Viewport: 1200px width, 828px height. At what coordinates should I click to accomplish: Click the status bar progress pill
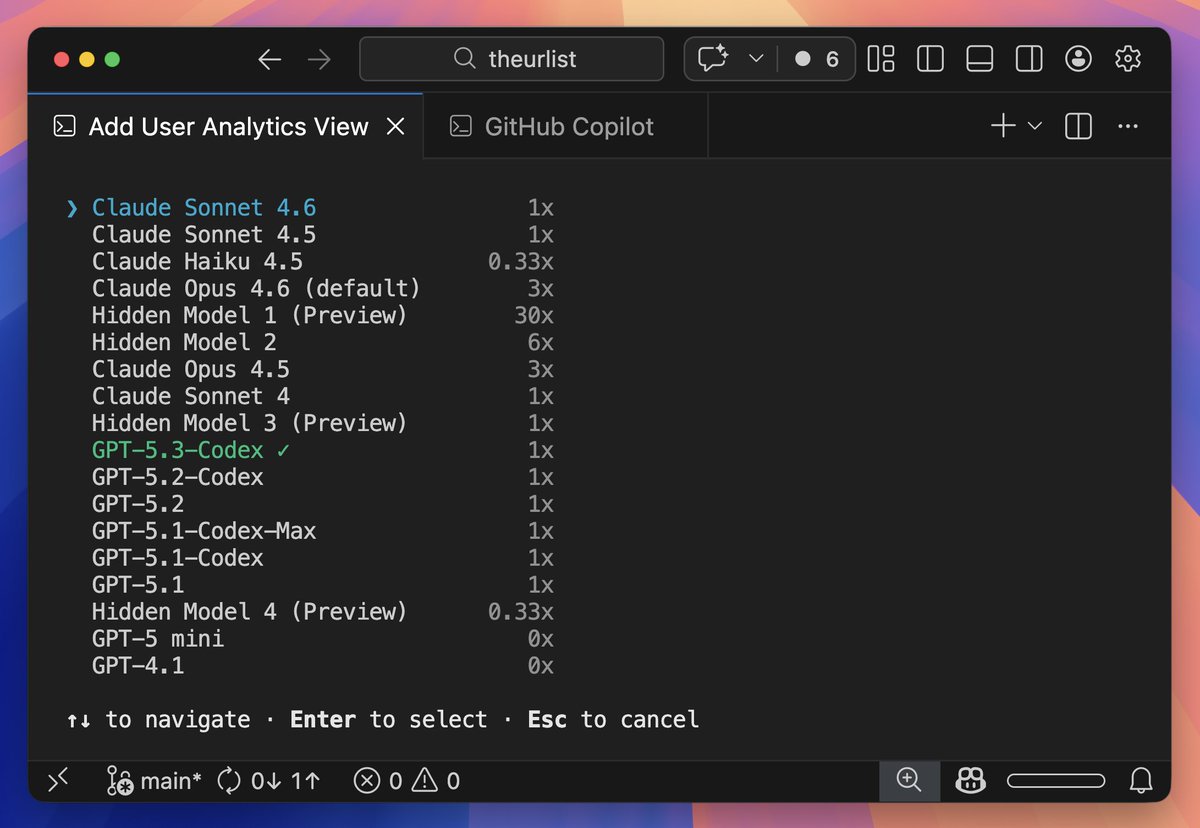point(1056,781)
